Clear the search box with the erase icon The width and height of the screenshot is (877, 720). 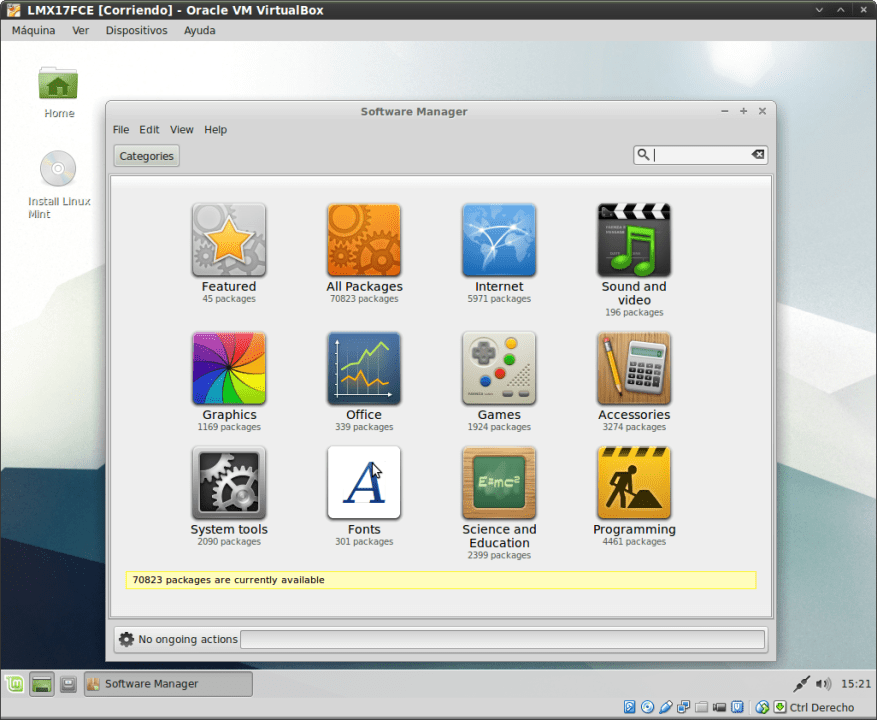pyautogui.click(x=757, y=154)
